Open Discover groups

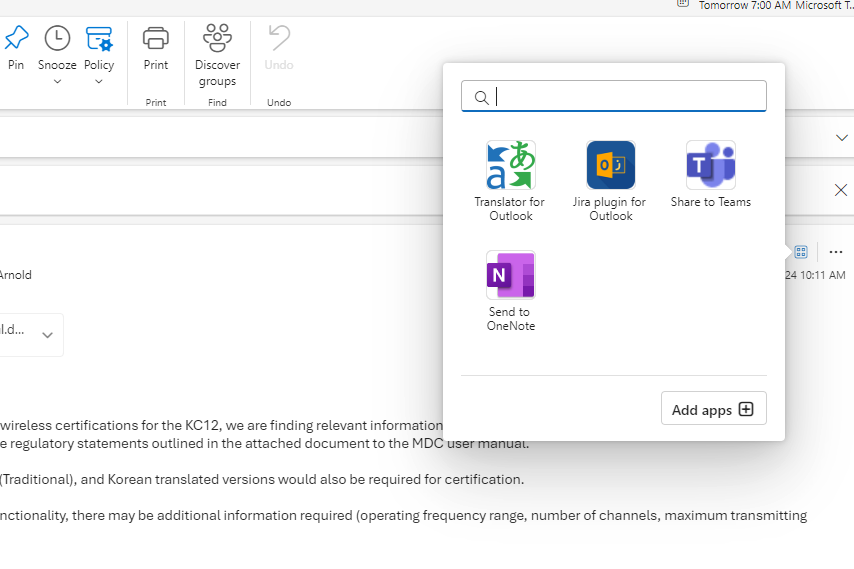[x=217, y=55]
